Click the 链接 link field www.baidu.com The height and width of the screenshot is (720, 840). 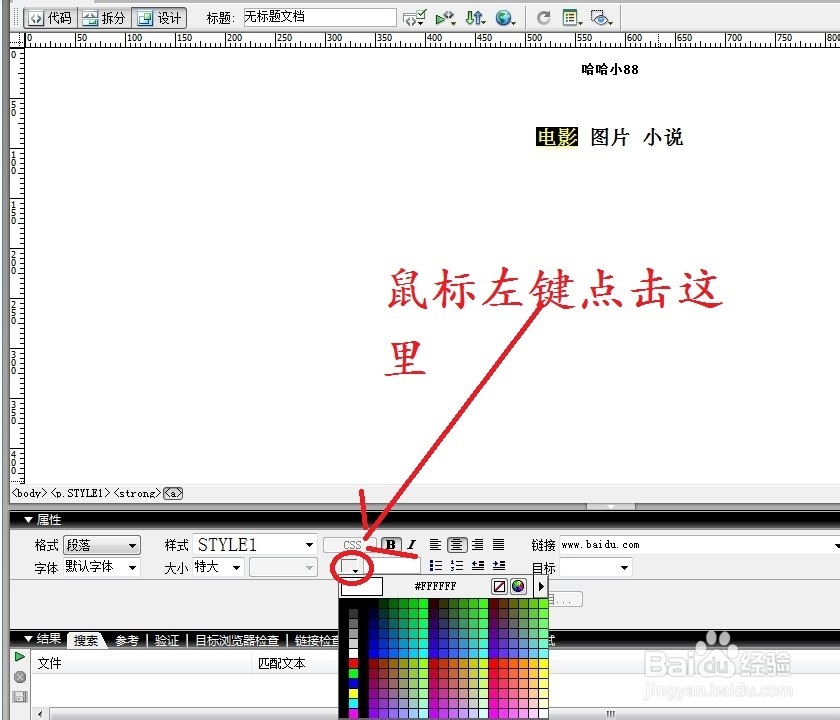click(x=699, y=545)
